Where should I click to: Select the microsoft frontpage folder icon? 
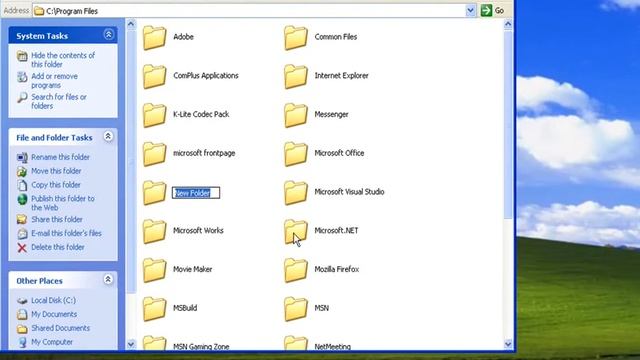click(154, 154)
